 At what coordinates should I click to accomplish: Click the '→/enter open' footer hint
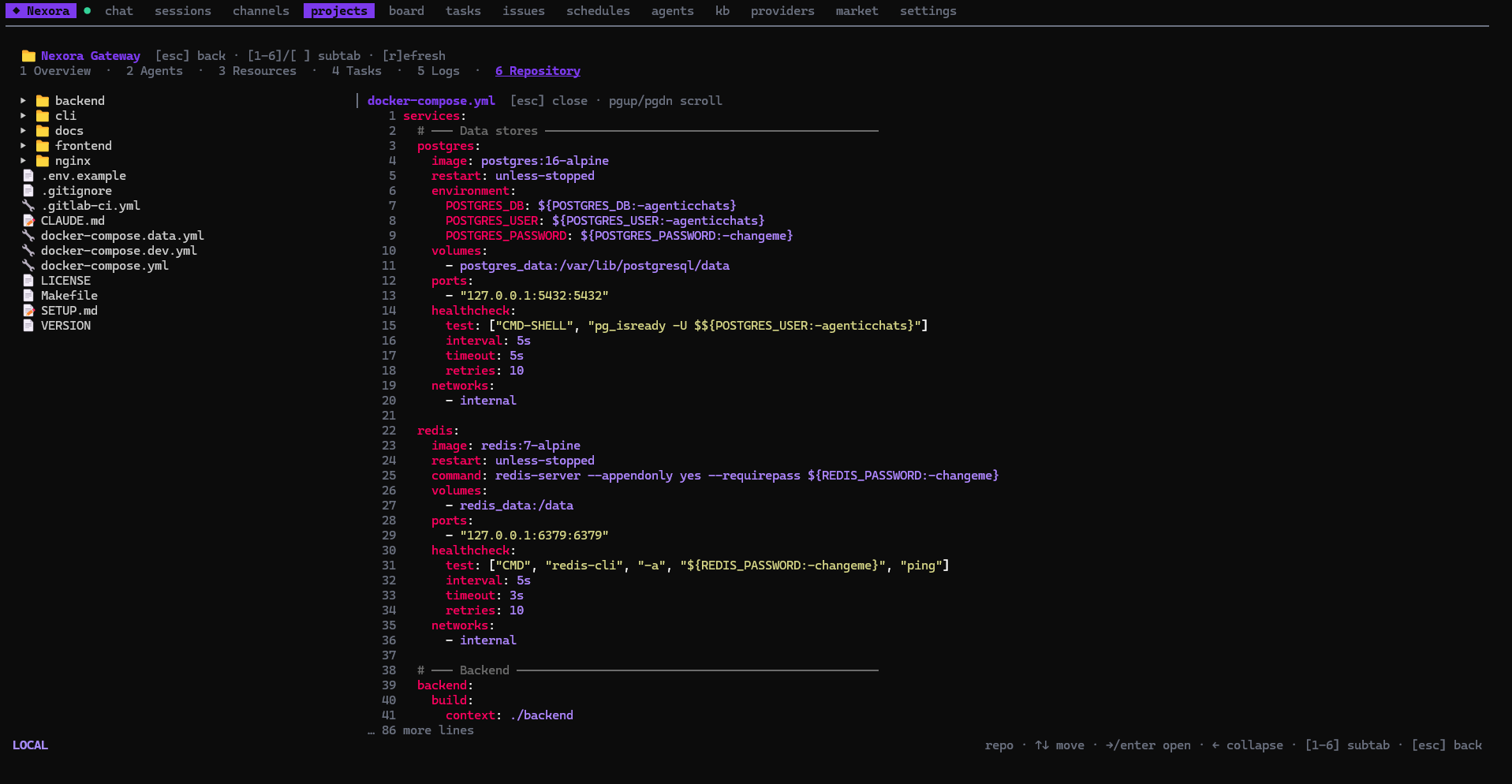pyautogui.click(x=1148, y=745)
